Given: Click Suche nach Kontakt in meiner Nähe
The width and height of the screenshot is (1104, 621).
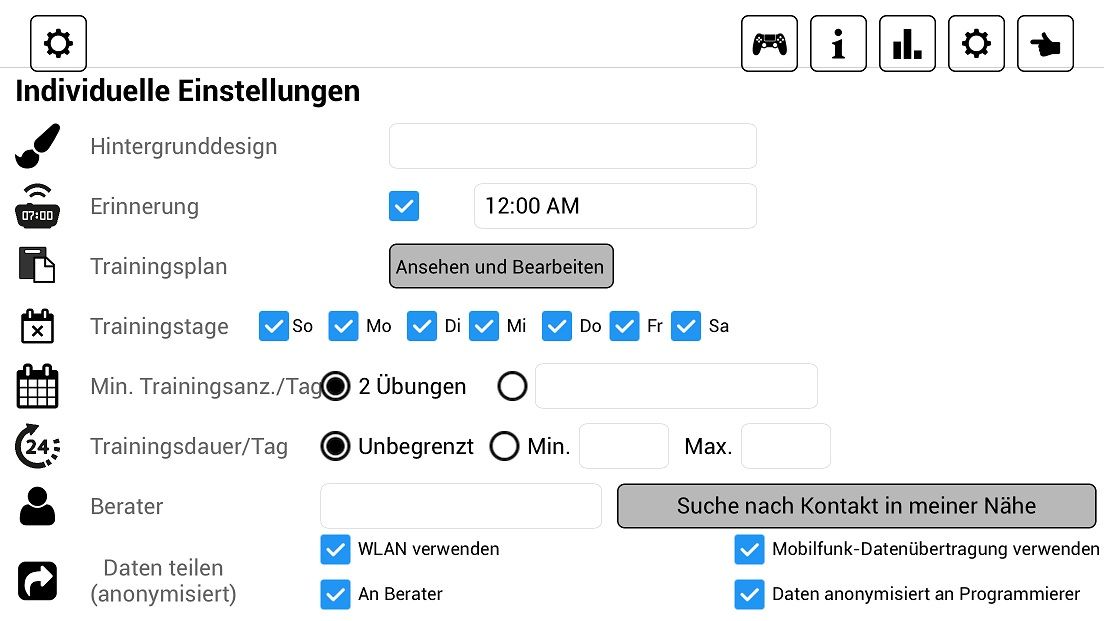Looking at the screenshot, I should tap(856, 506).
